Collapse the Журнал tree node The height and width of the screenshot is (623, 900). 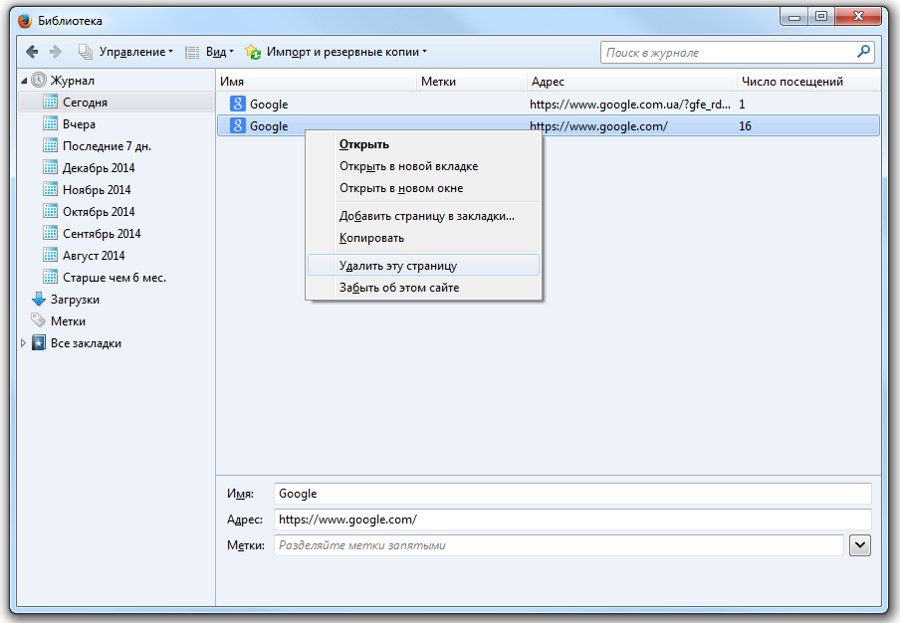coord(24,80)
